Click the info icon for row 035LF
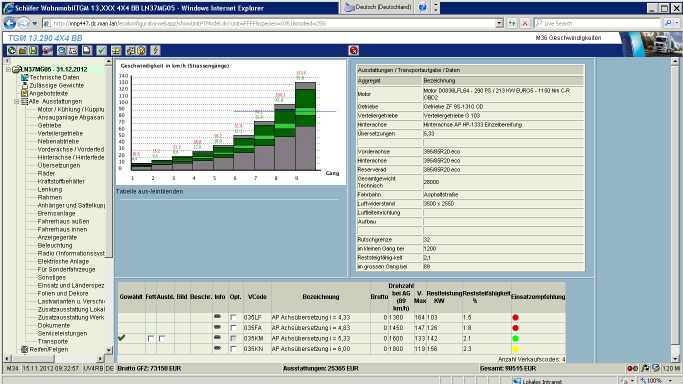The image size is (683, 384). tap(217, 317)
